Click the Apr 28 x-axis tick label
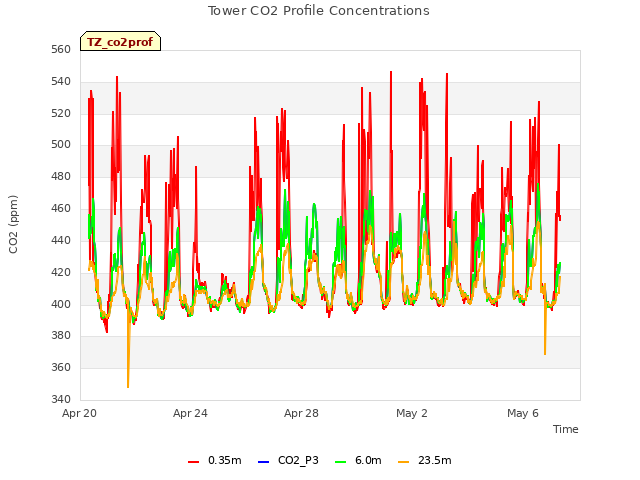Image resolution: width=640 pixels, height=480 pixels. click(301, 413)
